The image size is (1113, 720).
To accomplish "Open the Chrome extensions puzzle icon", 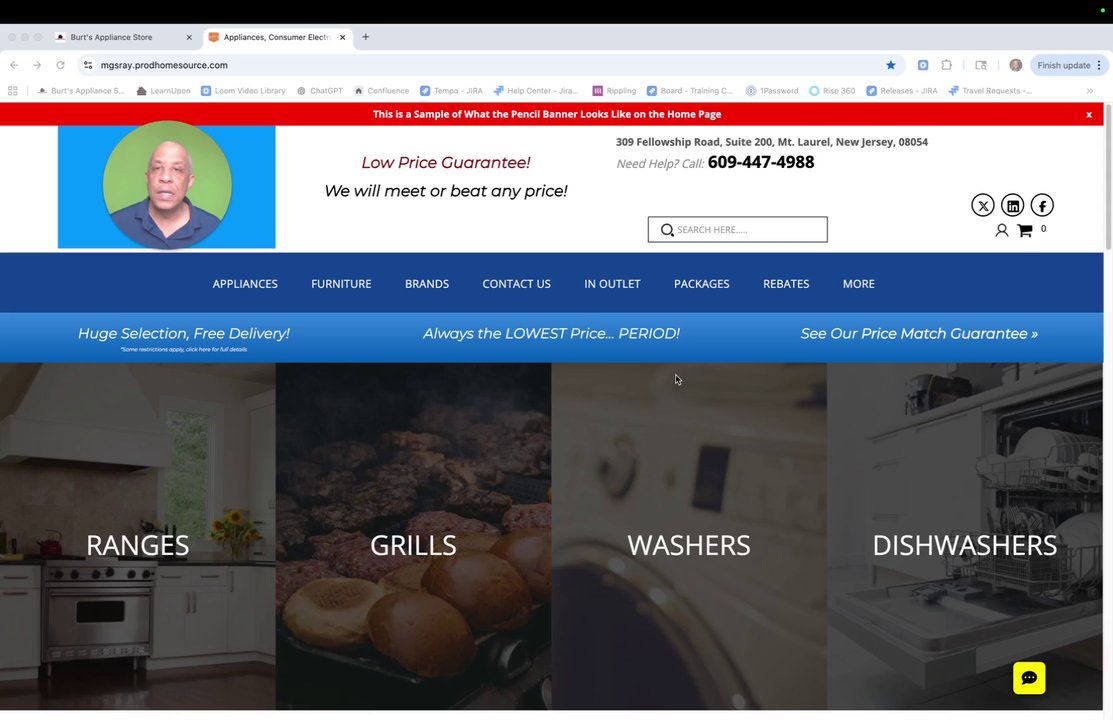I will coord(946,65).
